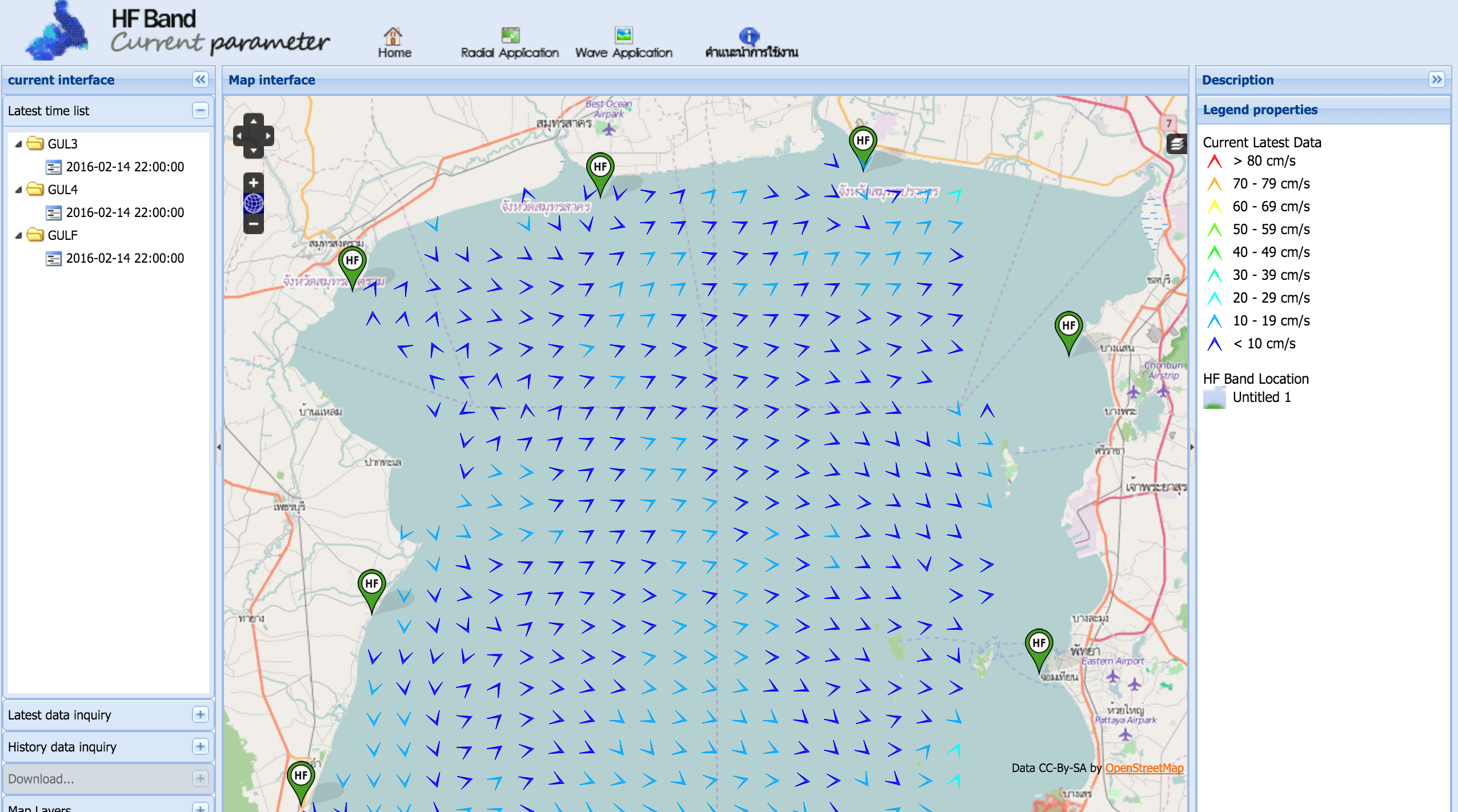Zoom in on the map
This screenshot has height=812, width=1458.
[x=254, y=183]
